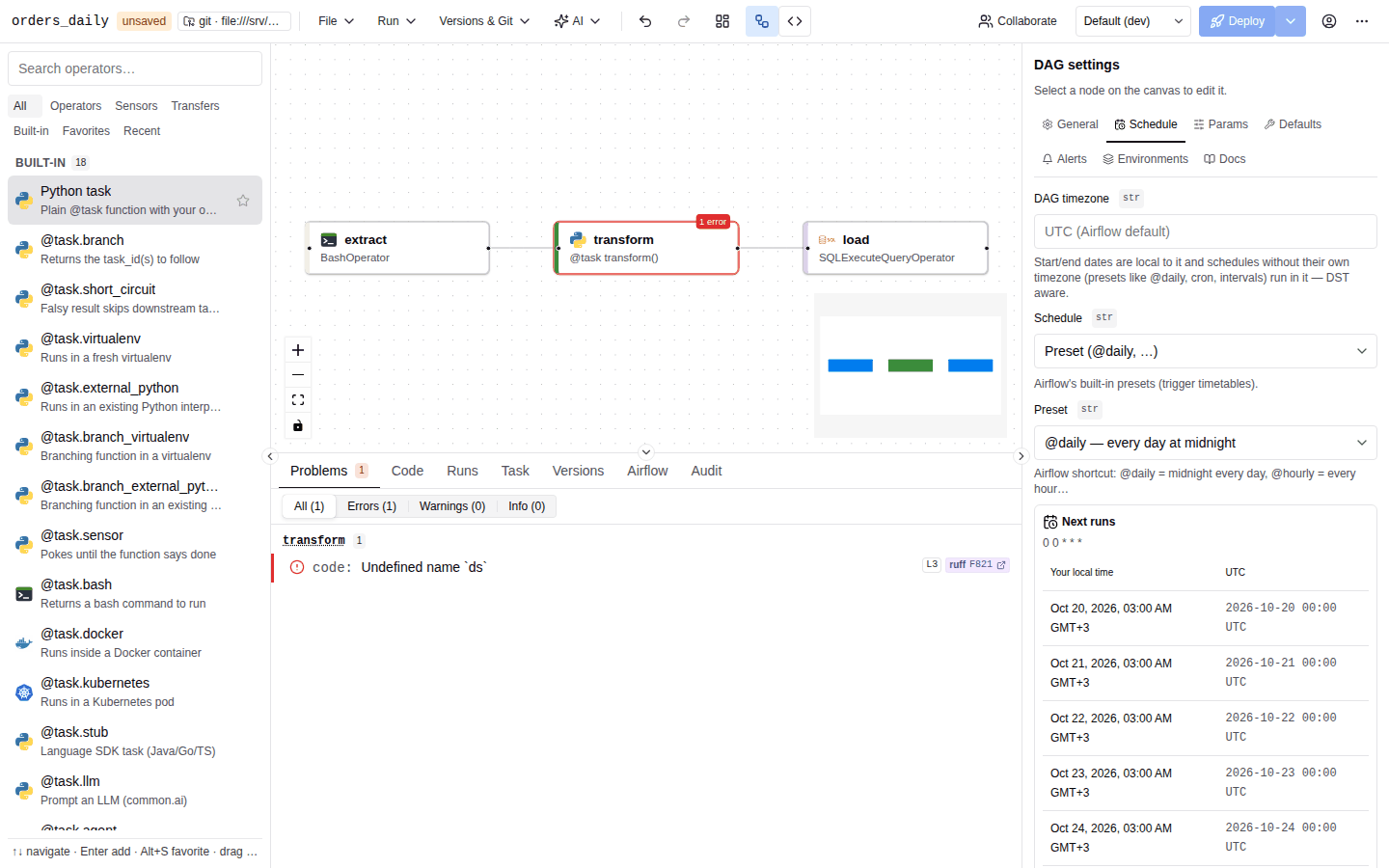Open the Run menu

pos(396,21)
